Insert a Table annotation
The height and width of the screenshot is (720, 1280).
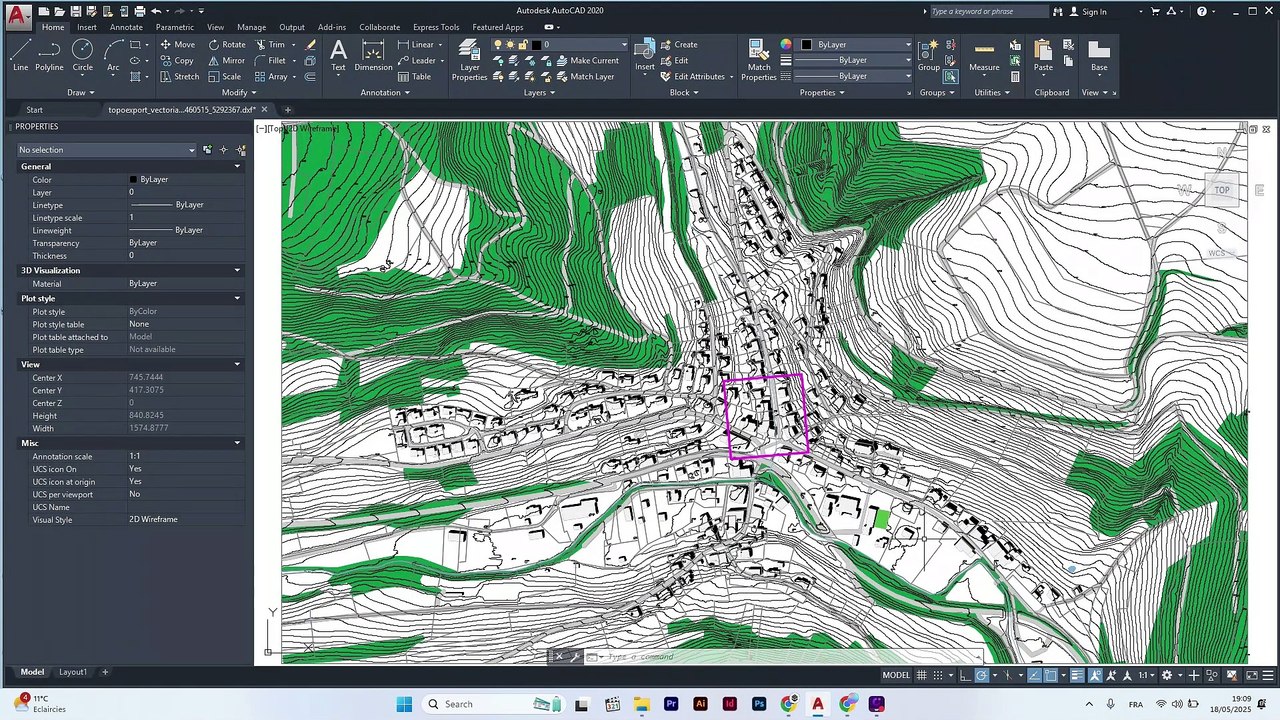coord(414,77)
